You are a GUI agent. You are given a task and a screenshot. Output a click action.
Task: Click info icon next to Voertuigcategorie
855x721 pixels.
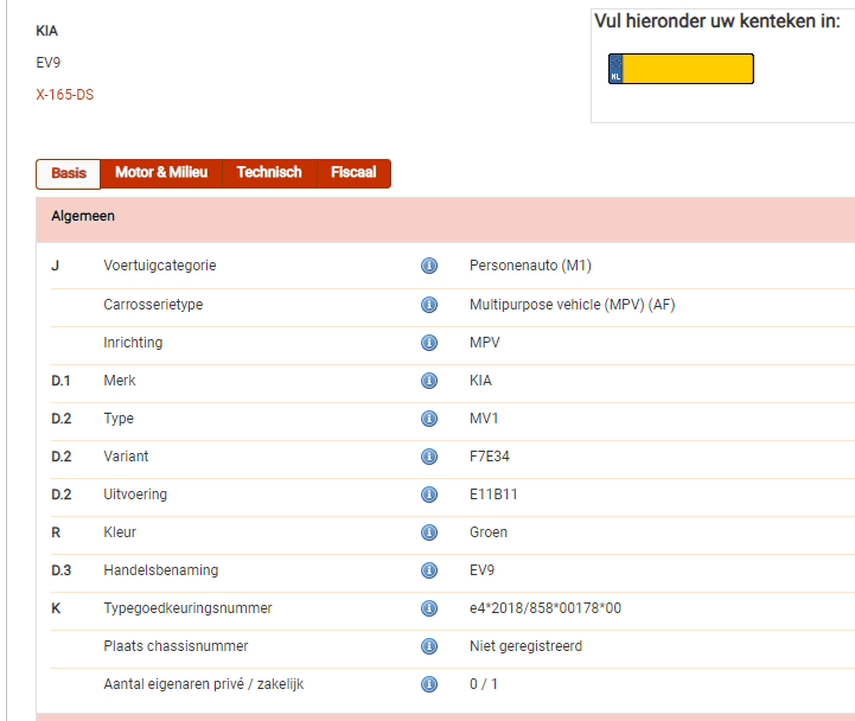(429, 266)
